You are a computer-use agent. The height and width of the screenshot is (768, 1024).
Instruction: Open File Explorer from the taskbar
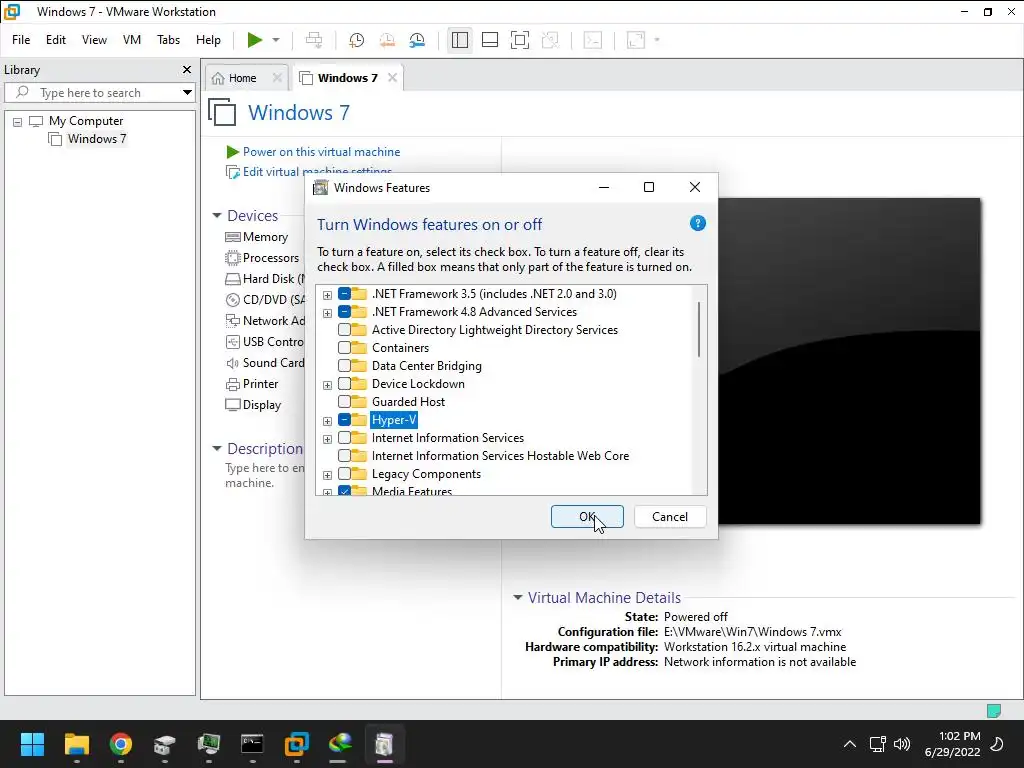click(x=76, y=744)
